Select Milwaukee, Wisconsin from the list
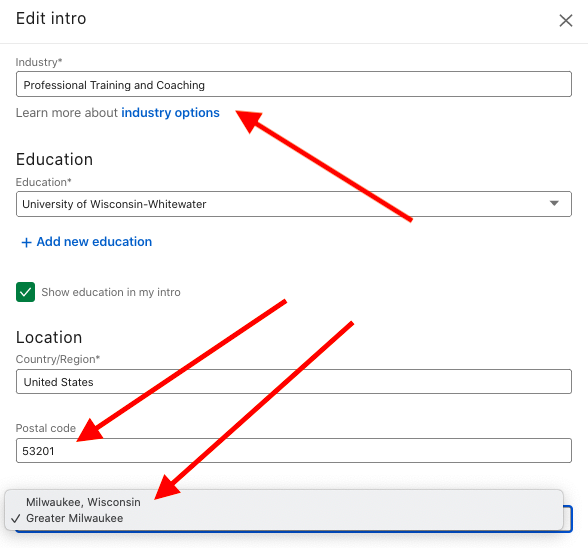Viewport: 588px width, 548px height. [x=83, y=502]
